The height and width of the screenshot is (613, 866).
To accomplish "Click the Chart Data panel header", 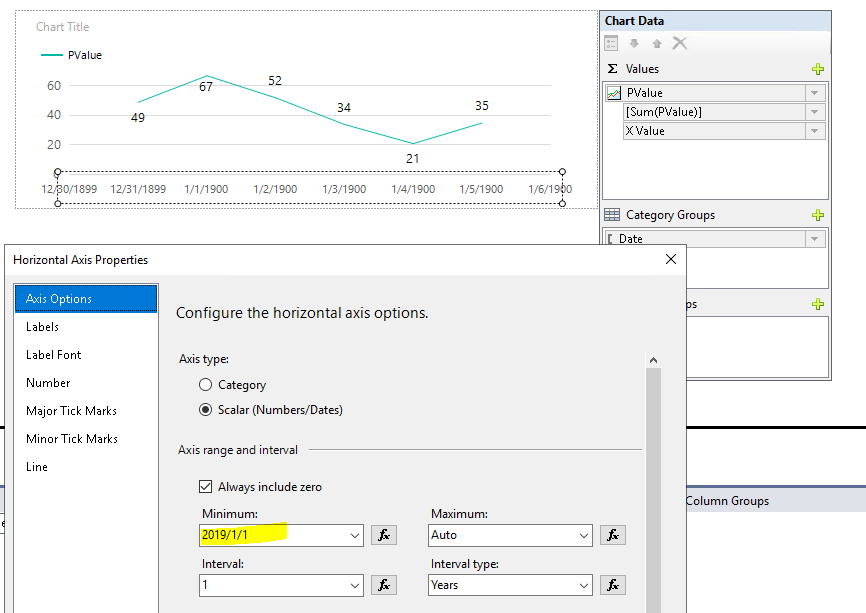I will coord(716,21).
